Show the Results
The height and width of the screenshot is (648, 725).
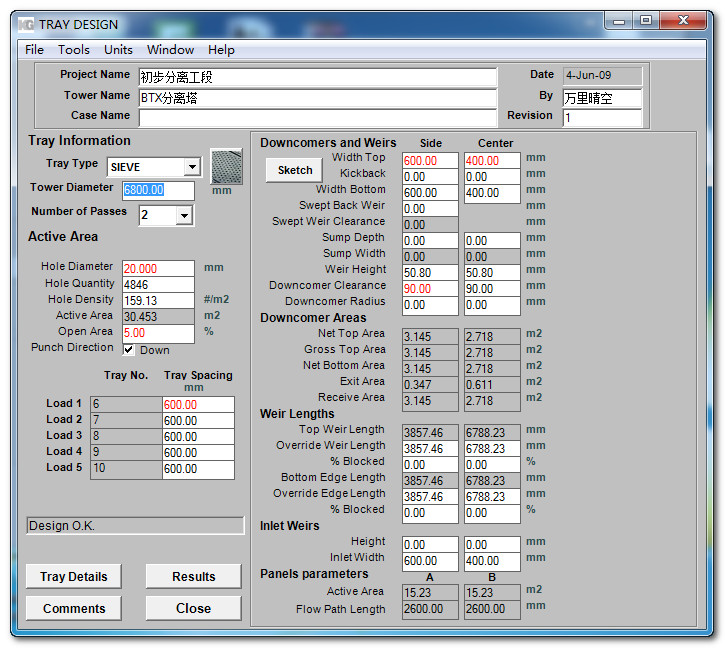click(x=194, y=576)
